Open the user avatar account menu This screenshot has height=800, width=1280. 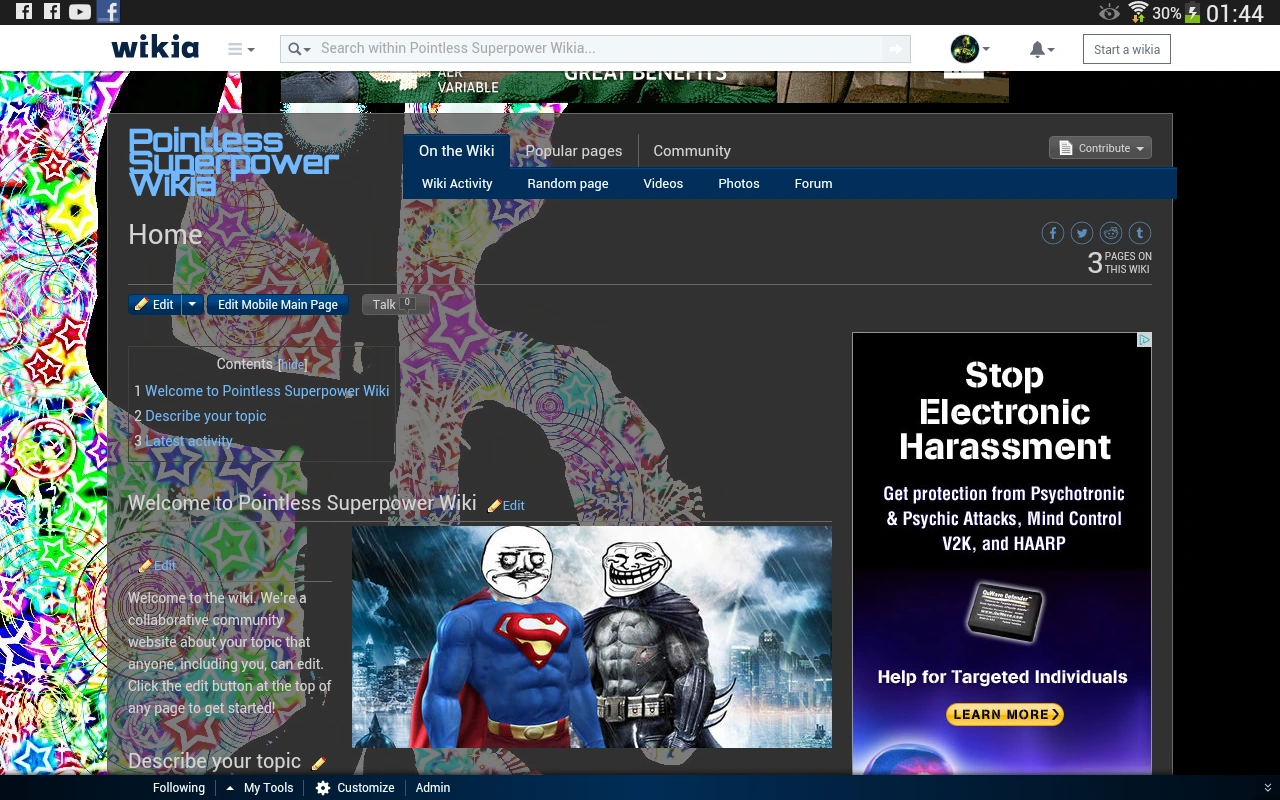[969, 48]
